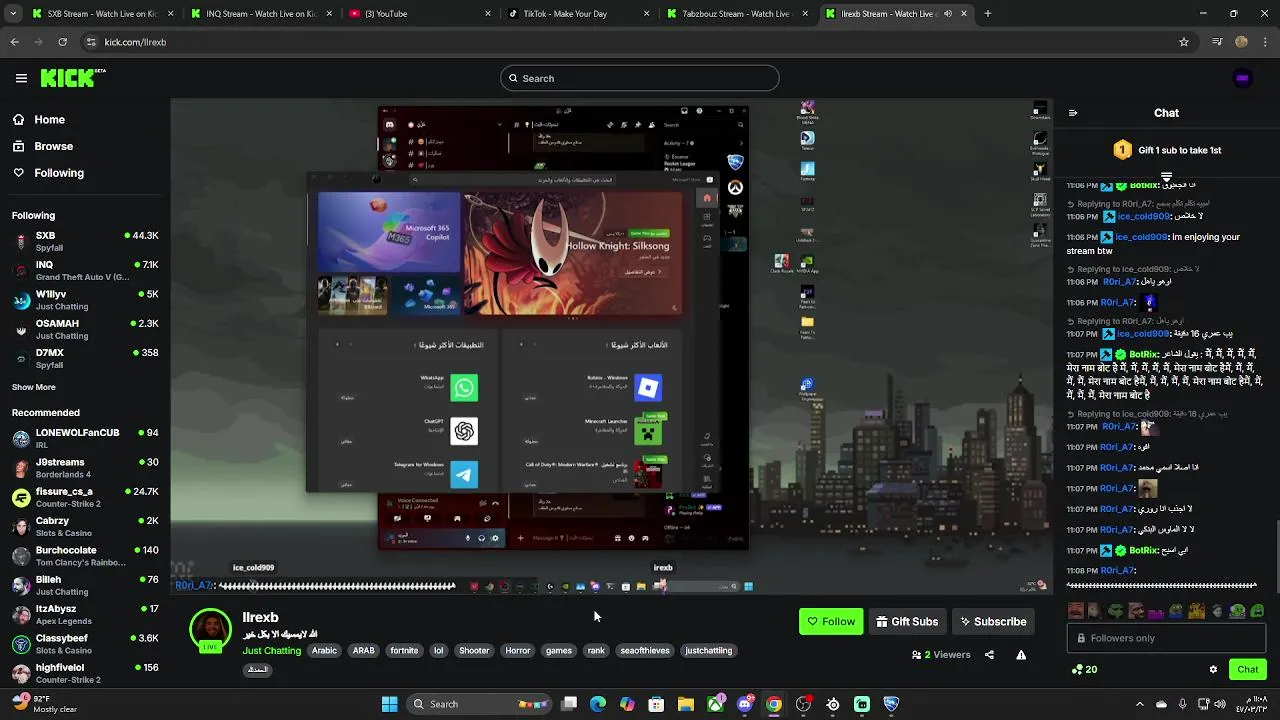This screenshot has height=720, width=1280.
Task: Switch to YouTube browser tab
Action: [420, 14]
